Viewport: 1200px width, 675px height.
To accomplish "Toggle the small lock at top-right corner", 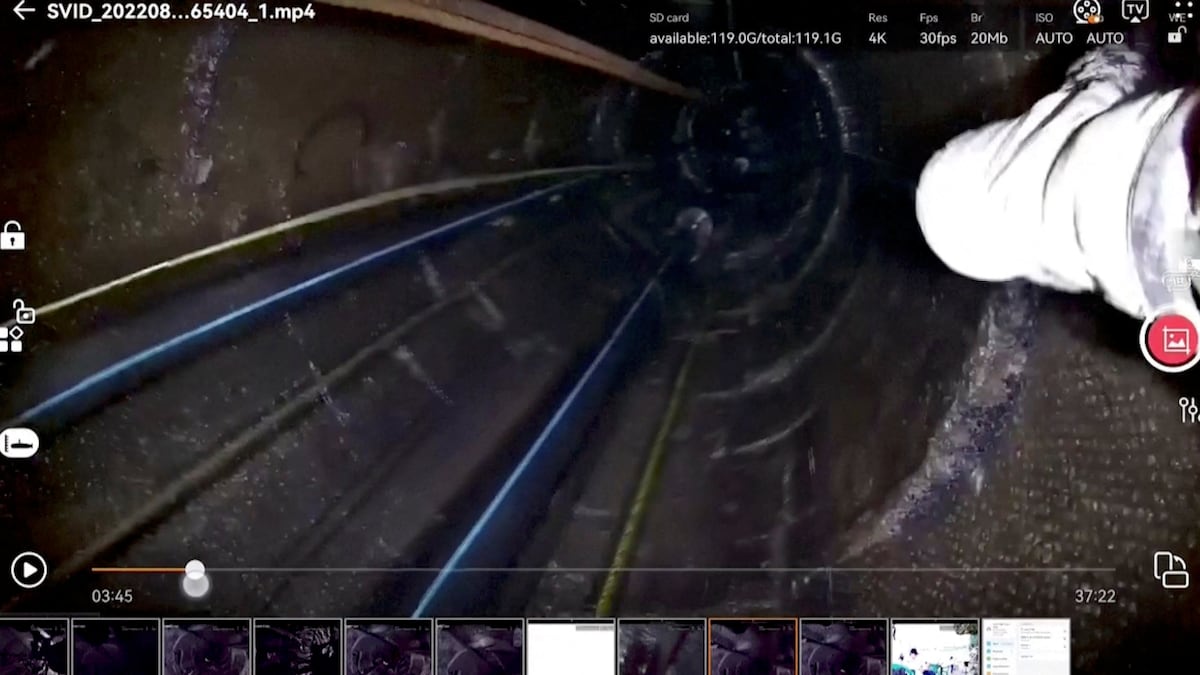I will click(x=1177, y=35).
